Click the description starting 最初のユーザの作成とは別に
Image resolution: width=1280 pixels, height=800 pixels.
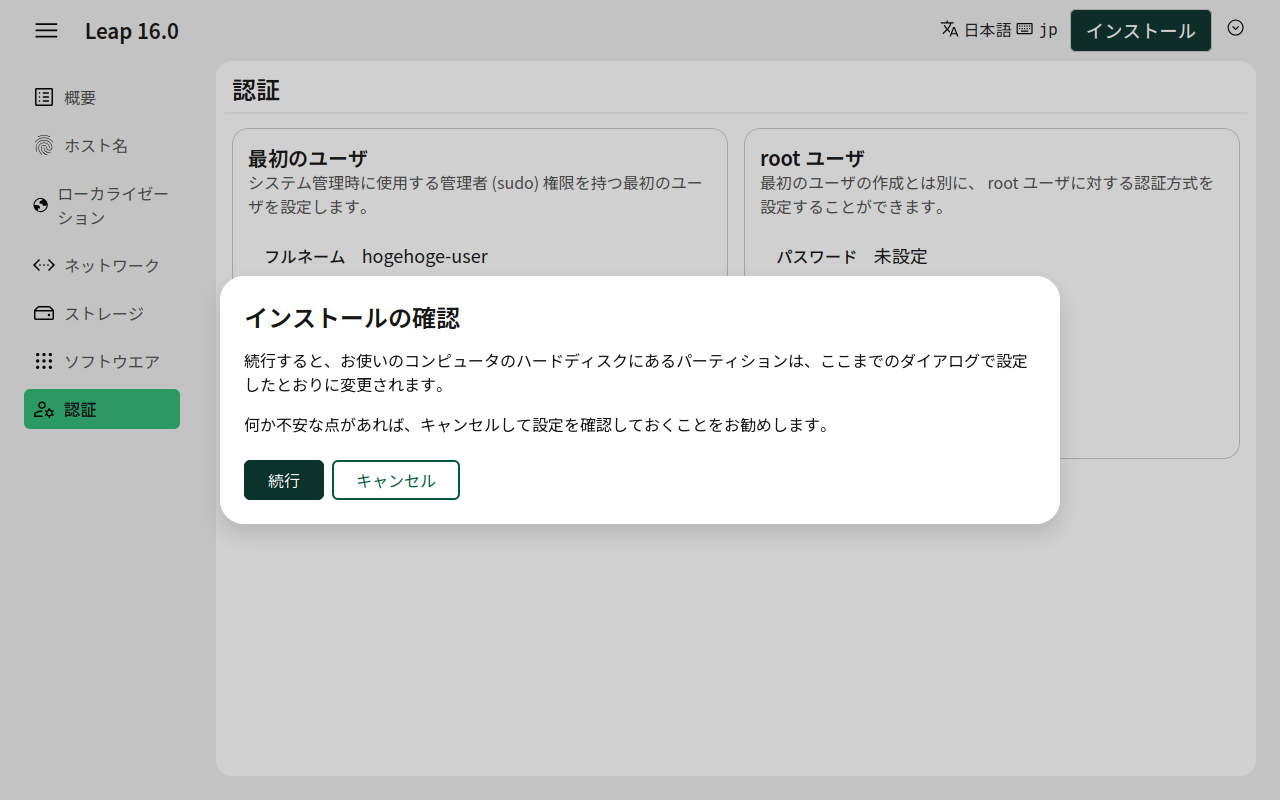pos(987,196)
